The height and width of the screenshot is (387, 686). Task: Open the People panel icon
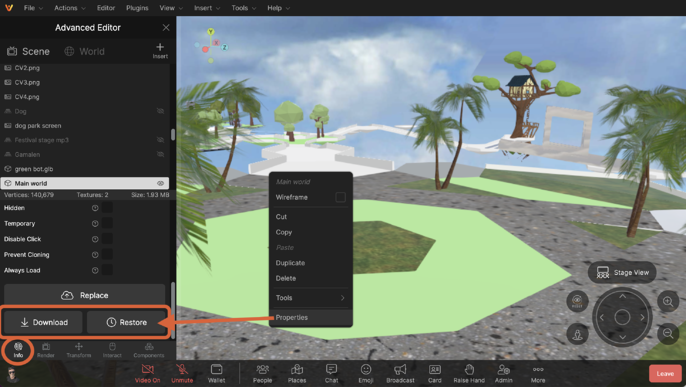(262, 370)
